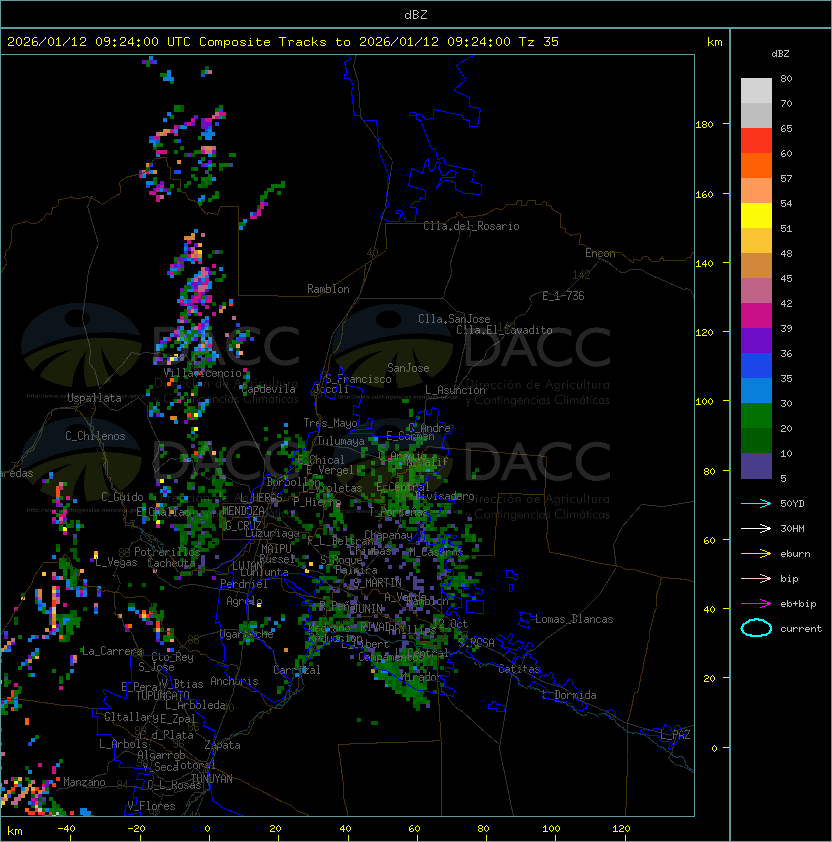The image size is (832, 842).
Task: Click the 'Potrerillos' map label
Action: [x=167, y=552]
